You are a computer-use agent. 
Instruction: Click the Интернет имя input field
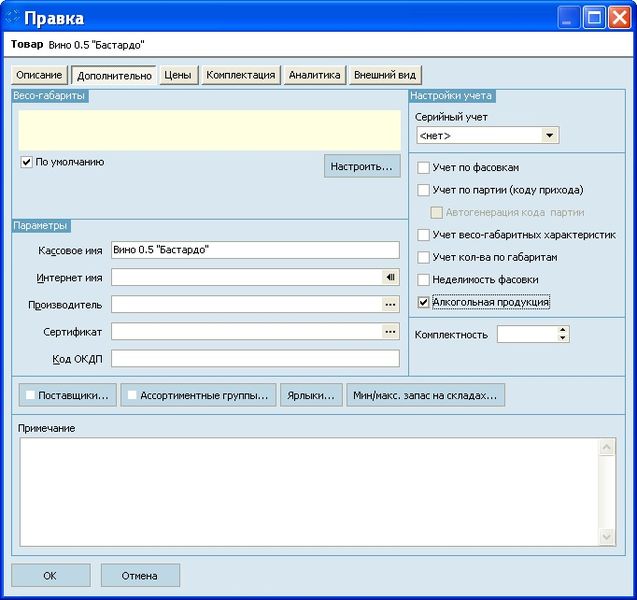click(x=246, y=277)
